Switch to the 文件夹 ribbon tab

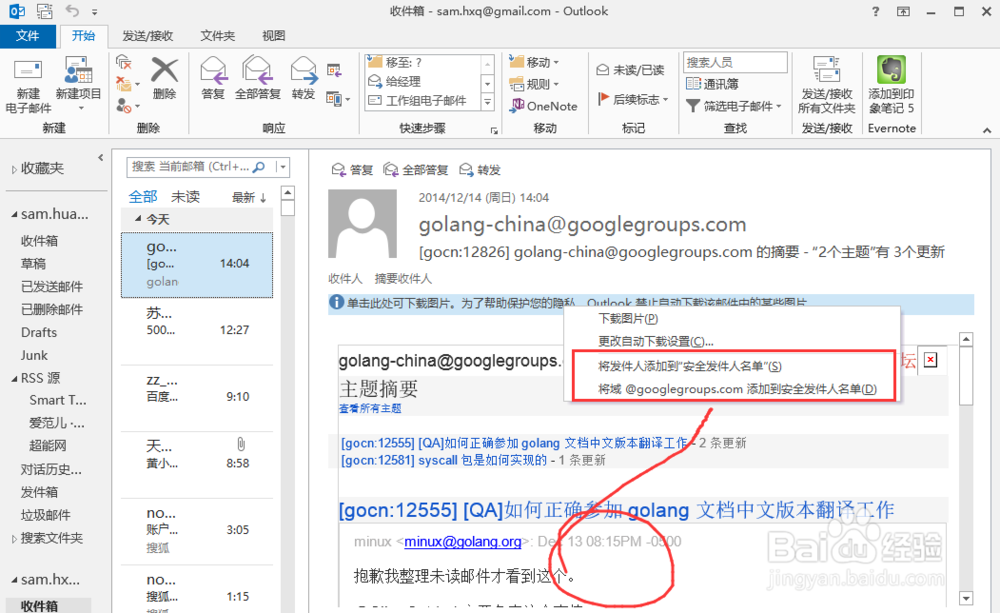217,36
